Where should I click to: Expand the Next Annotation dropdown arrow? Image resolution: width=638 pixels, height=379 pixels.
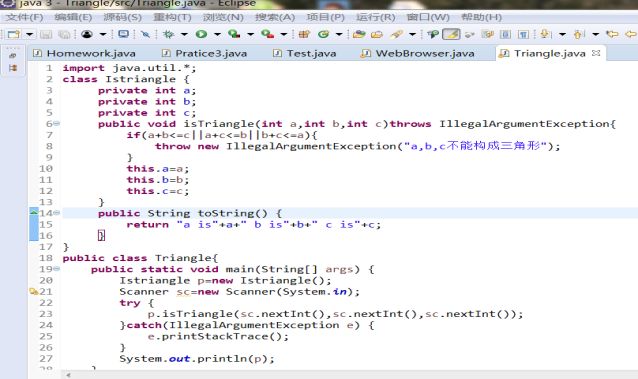click(562, 34)
